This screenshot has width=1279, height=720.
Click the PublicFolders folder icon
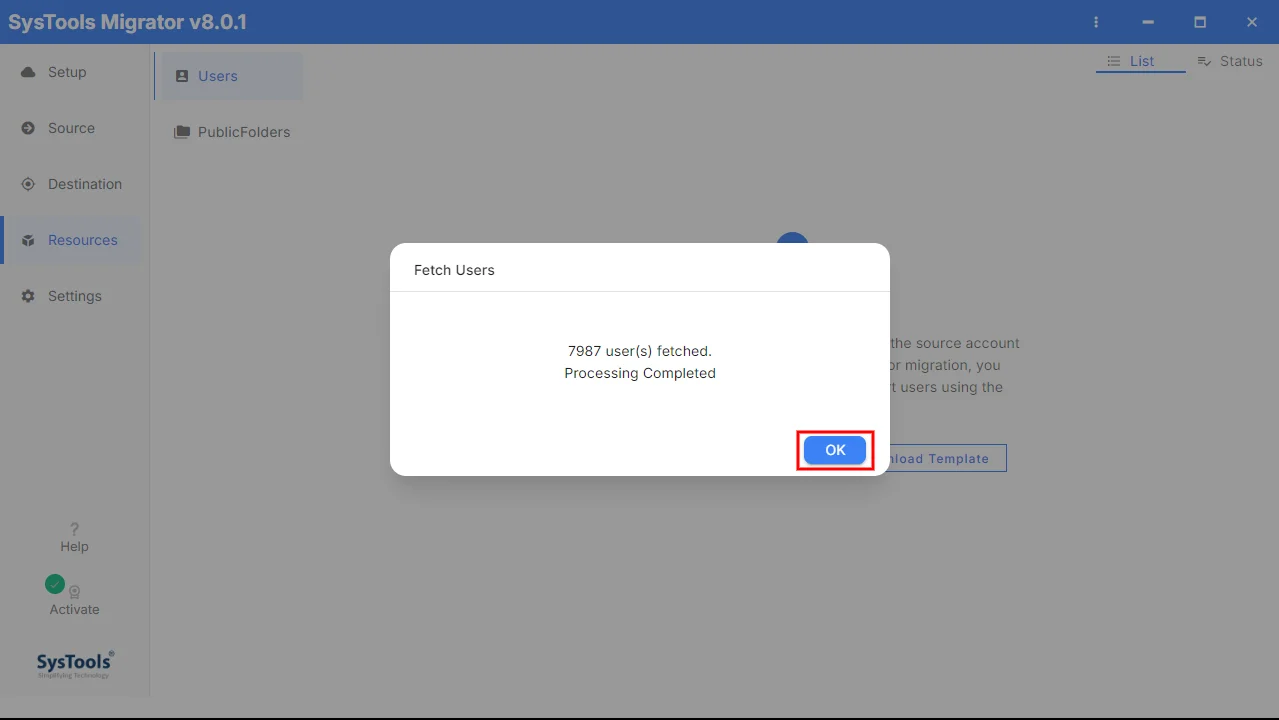(182, 132)
